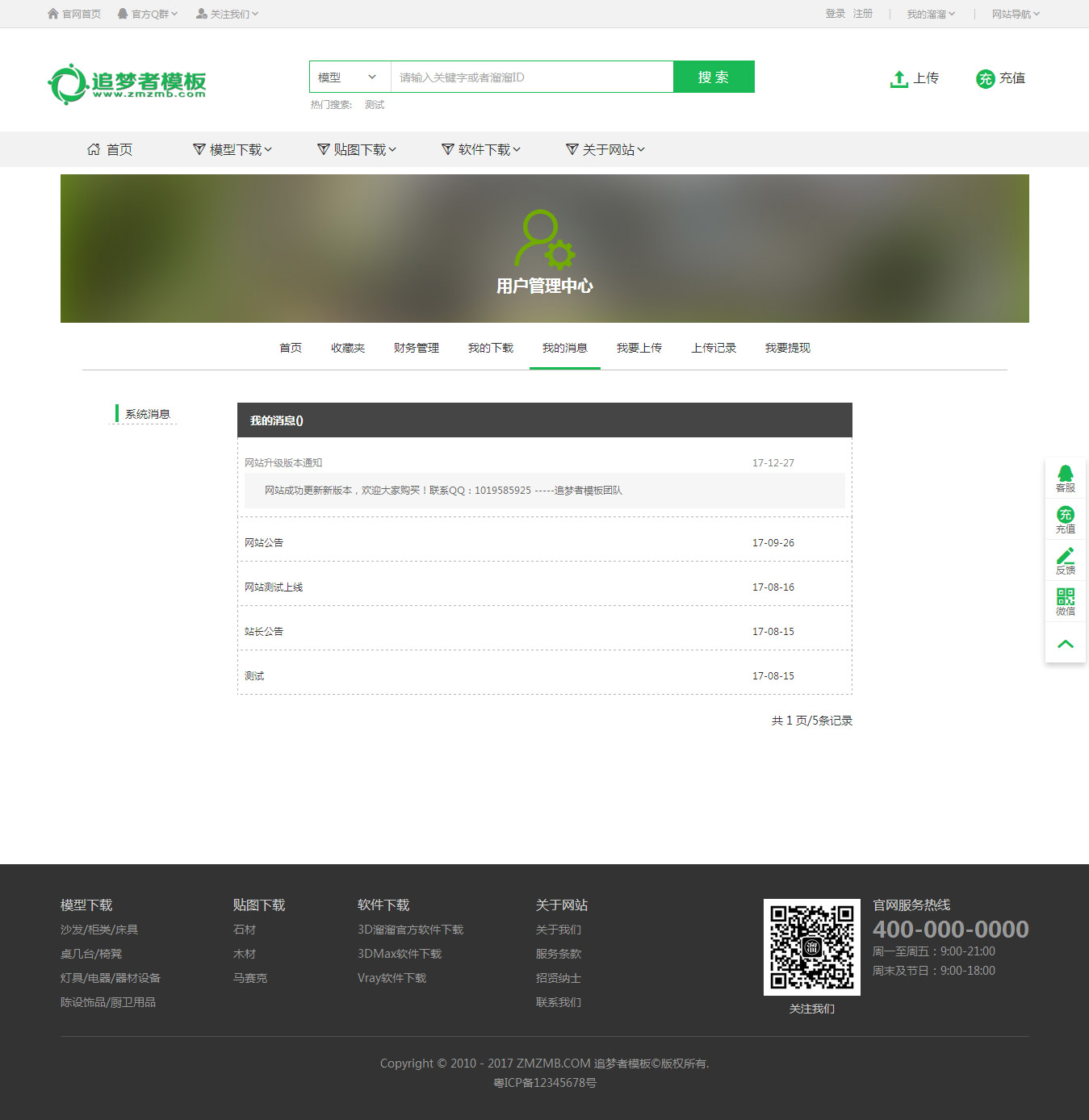Open the 网站导航 dropdown

pyautogui.click(x=1015, y=14)
